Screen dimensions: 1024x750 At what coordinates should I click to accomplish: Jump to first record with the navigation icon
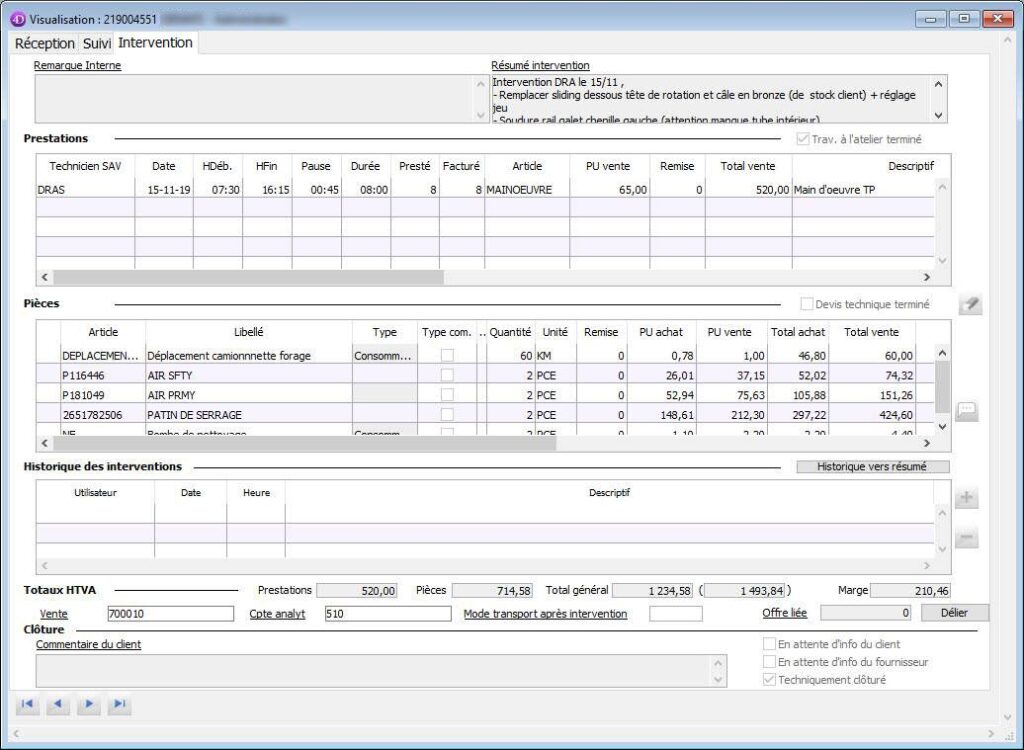(x=27, y=704)
